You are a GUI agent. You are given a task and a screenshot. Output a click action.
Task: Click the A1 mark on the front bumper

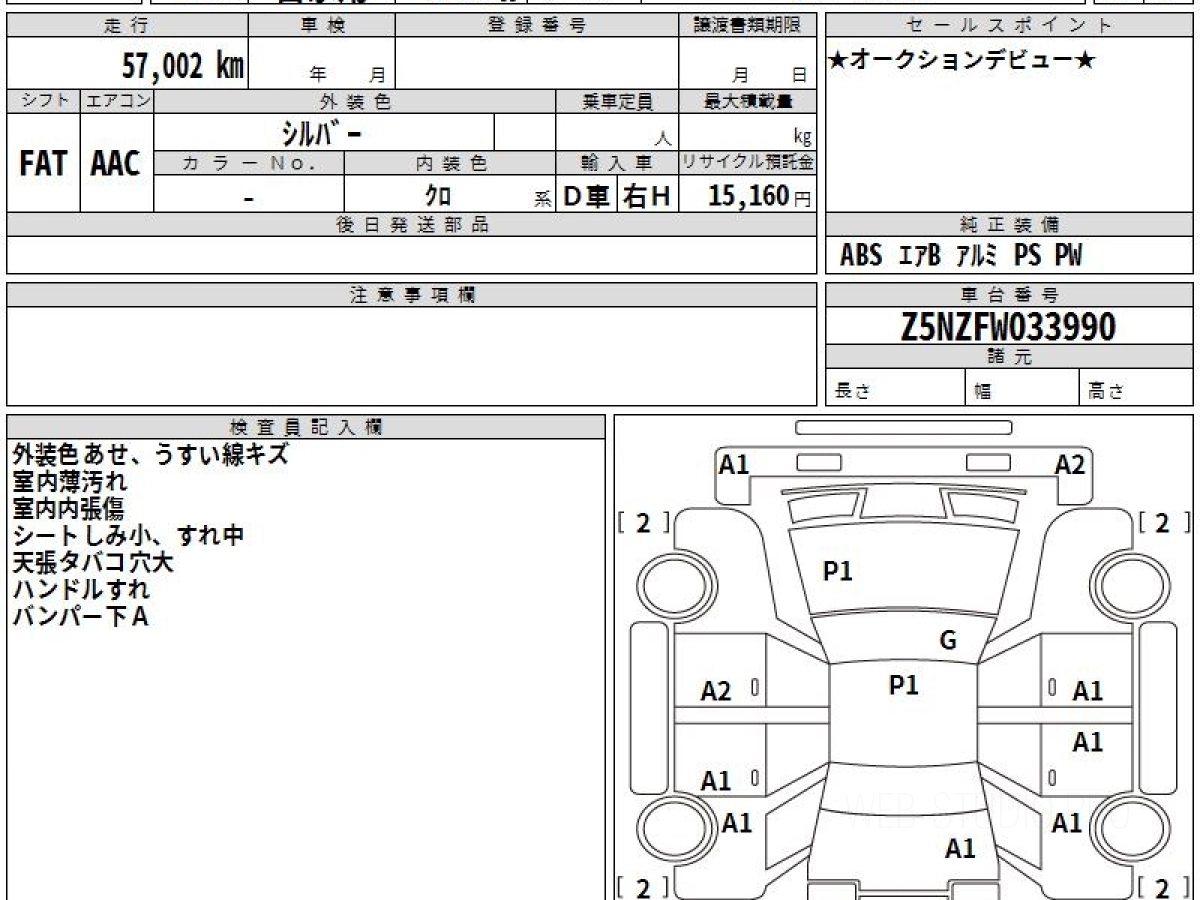point(735,464)
